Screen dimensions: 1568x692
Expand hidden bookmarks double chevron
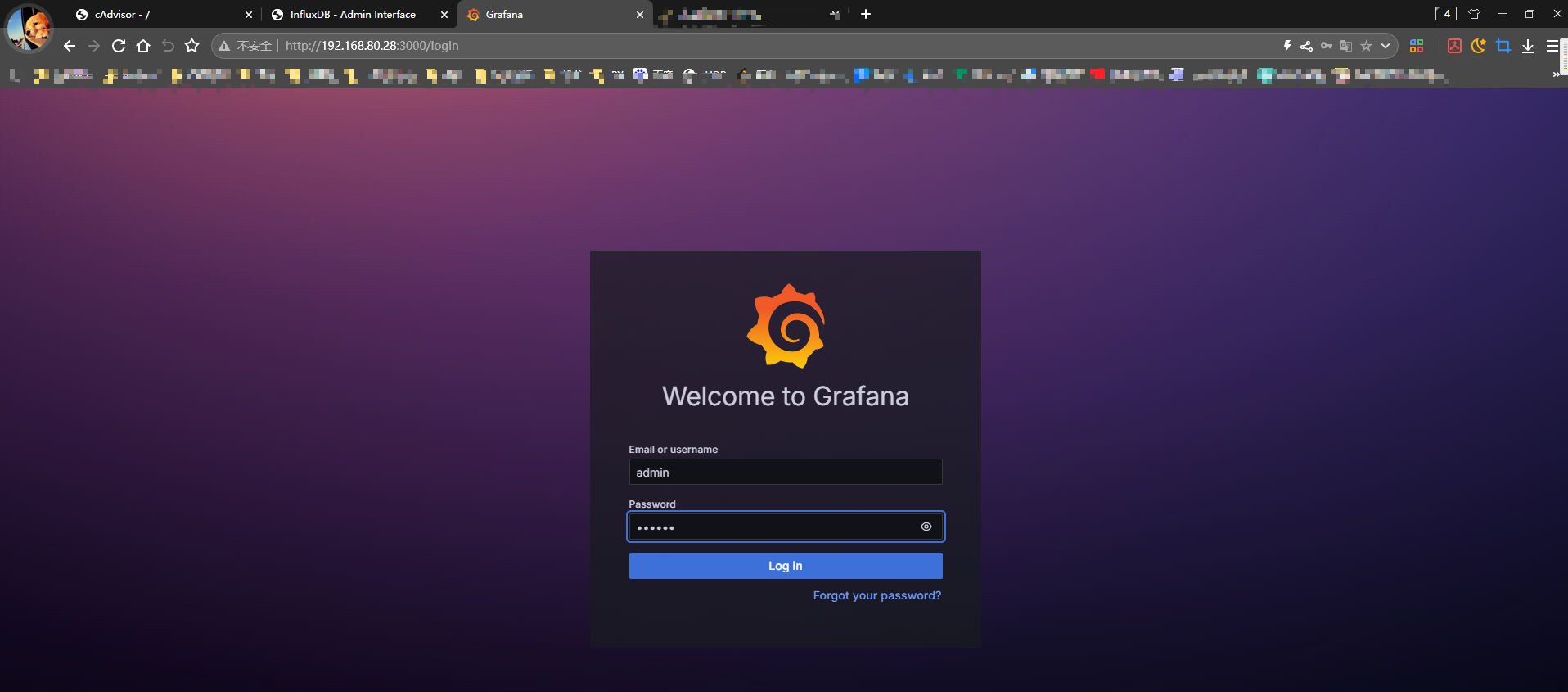point(1556,75)
